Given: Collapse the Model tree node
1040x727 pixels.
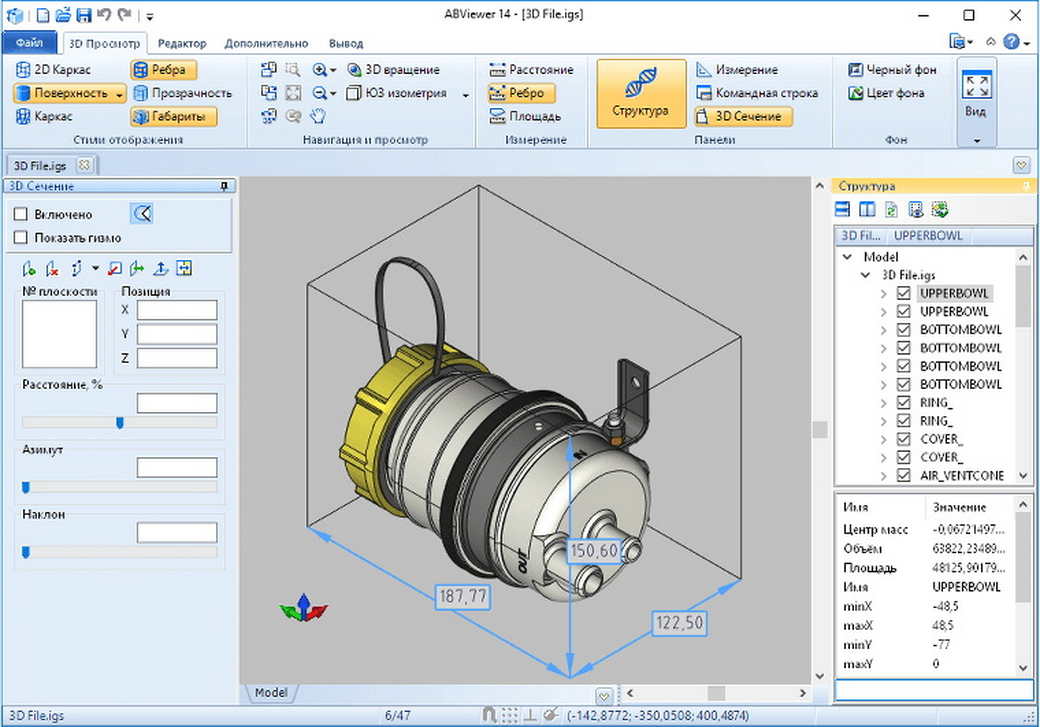Looking at the screenshot, I should [x=847, y=257].
